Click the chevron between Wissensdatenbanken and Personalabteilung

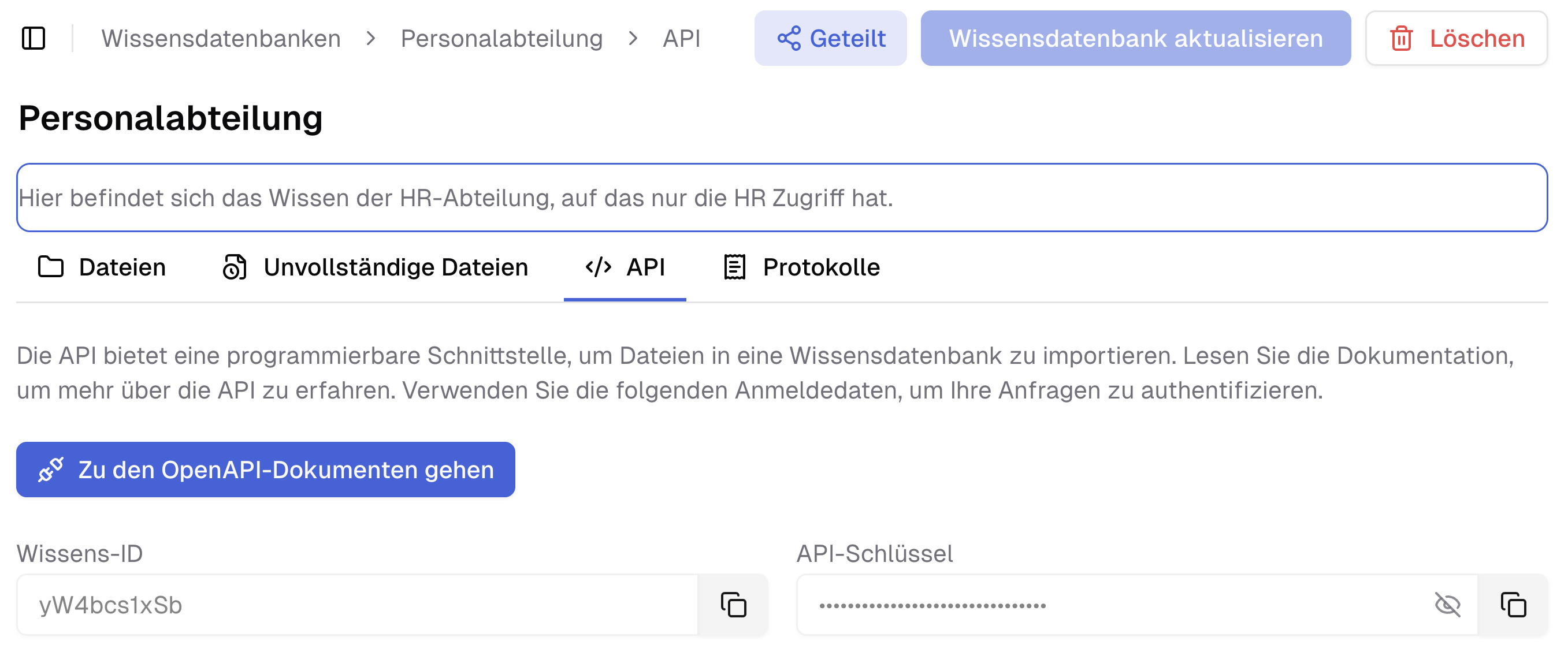pyautogui.click(x=371, y=38)
